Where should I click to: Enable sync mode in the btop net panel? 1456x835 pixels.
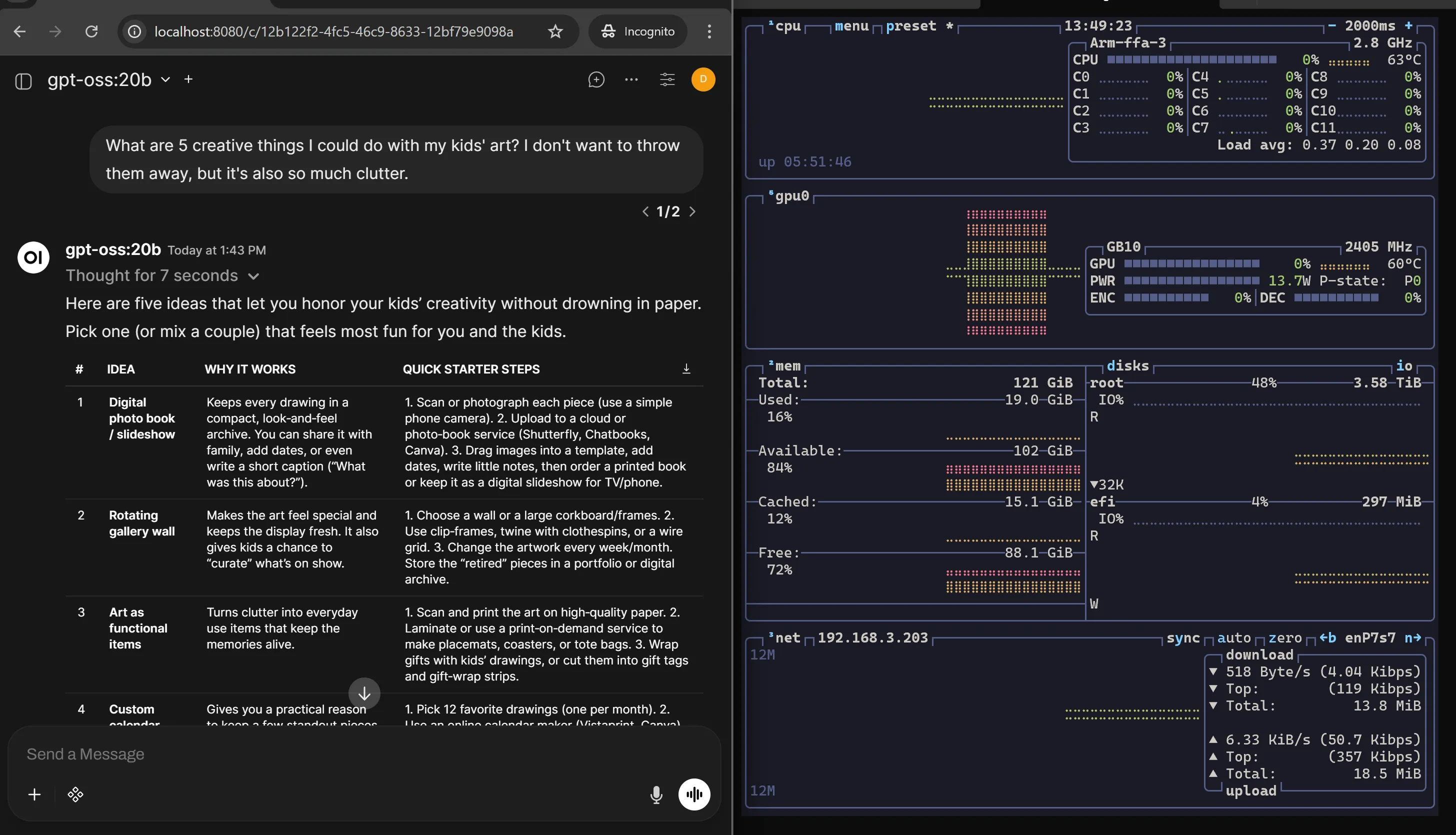pyautogui.click(x=1183, y=638)
